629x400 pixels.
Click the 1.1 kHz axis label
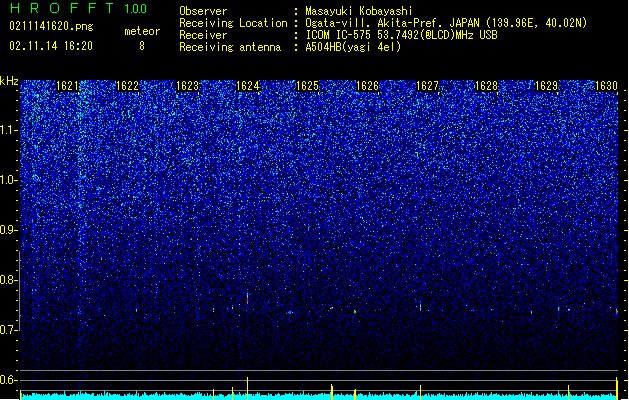[x=9, y=130]
